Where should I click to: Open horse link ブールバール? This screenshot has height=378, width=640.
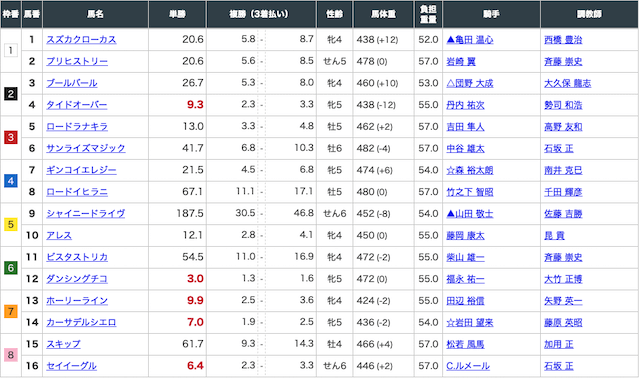(72, 83)
